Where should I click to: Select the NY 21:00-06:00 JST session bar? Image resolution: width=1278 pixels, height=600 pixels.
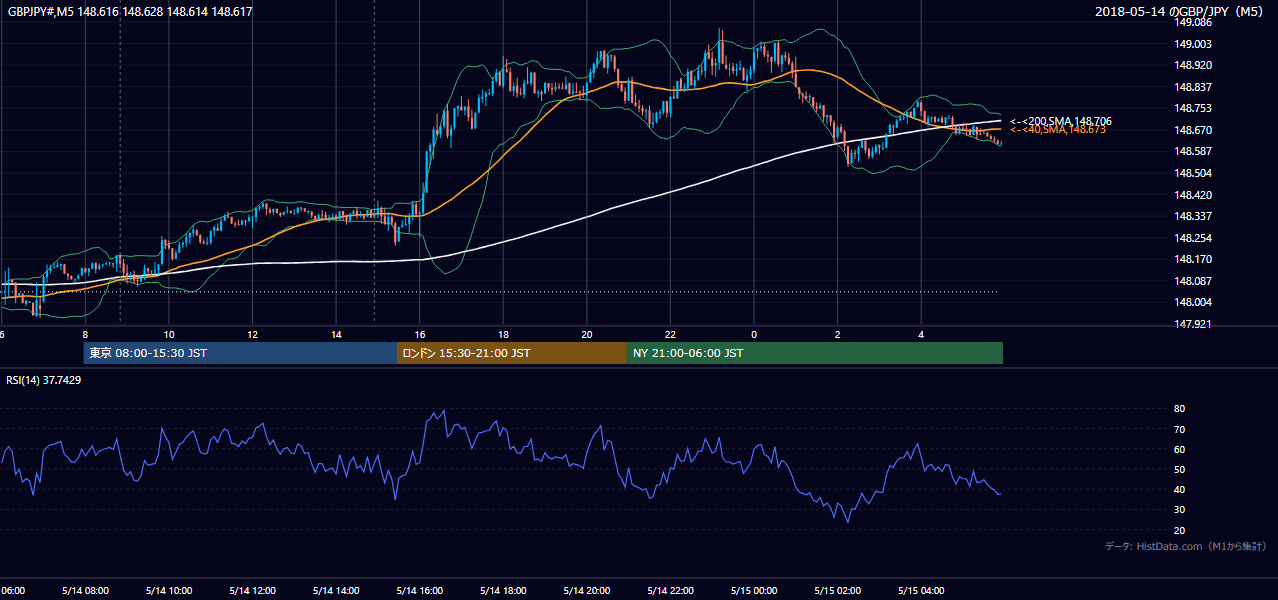point(814,353)
